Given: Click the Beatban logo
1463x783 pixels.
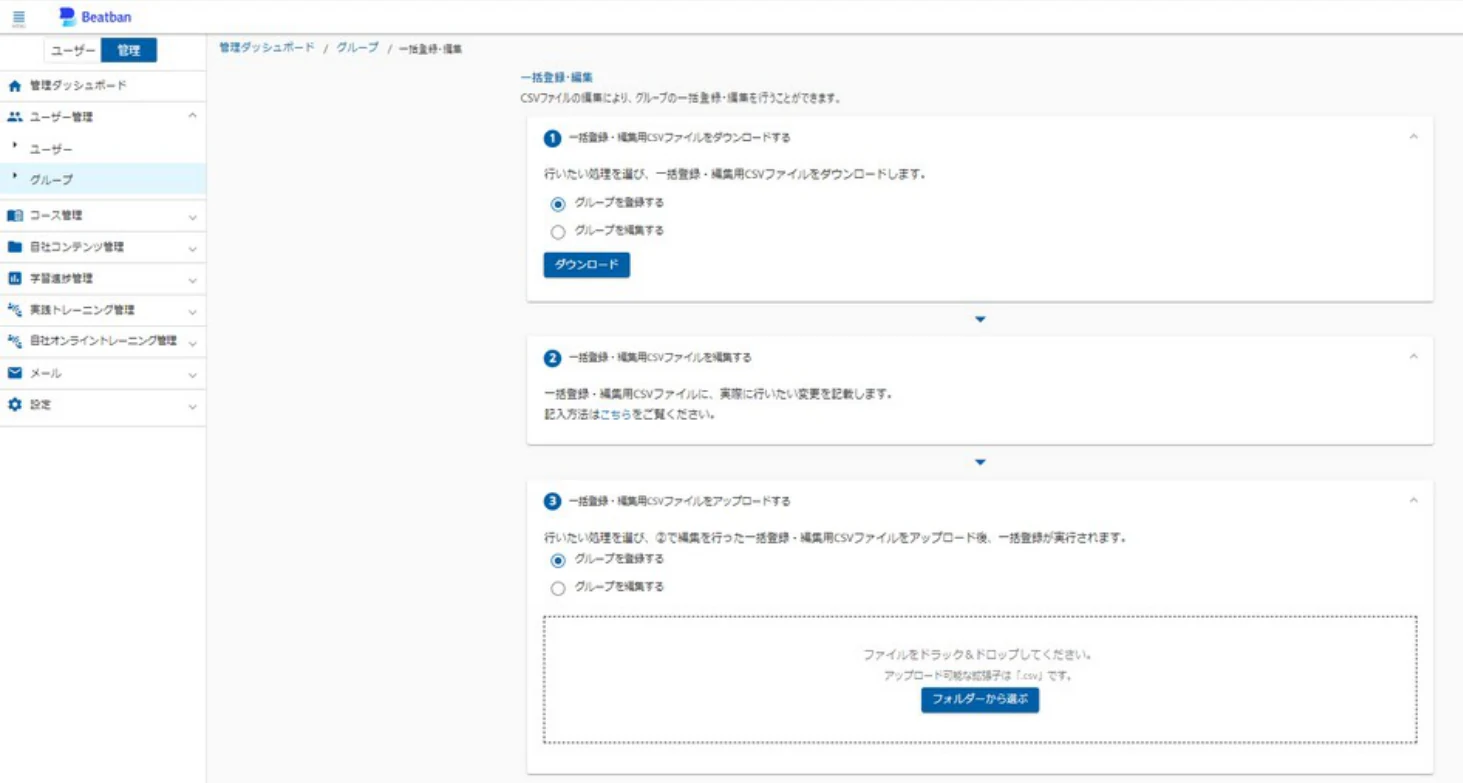Looking at the screenshot, I should [95, 17].
